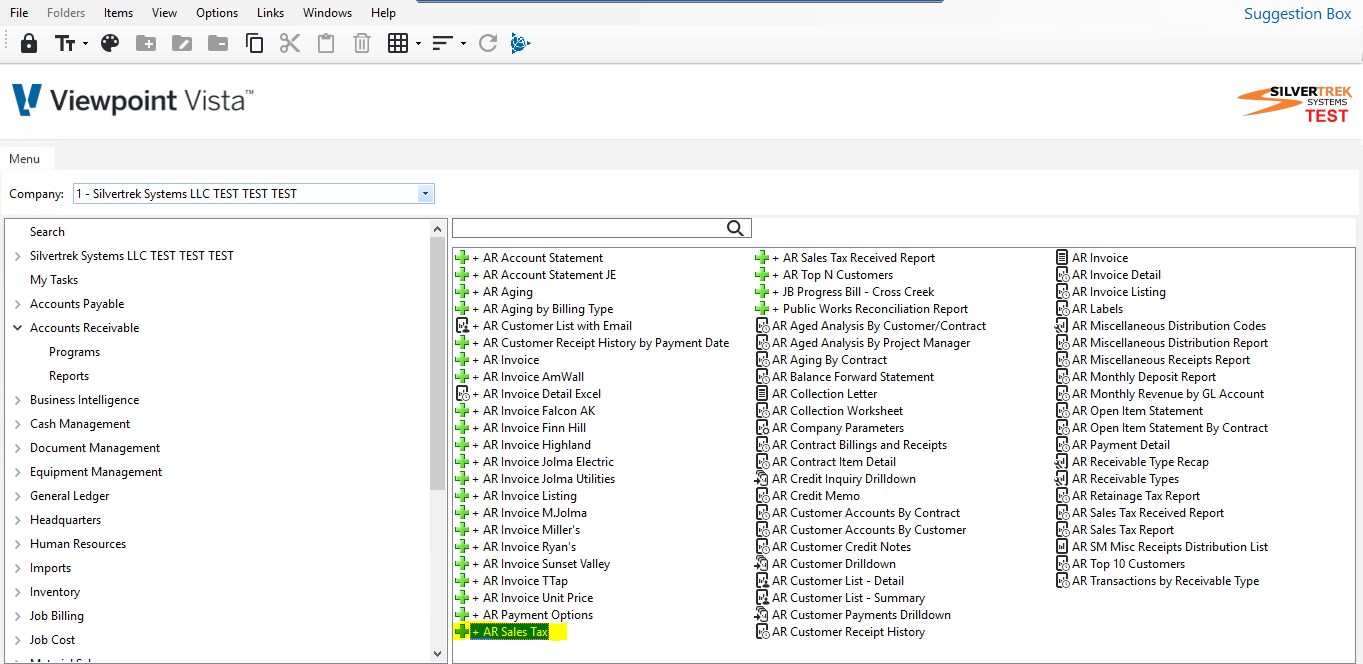Open grid view dropdown arrow
Viewport: 1363px width, 664px height.
pos(418,44)
